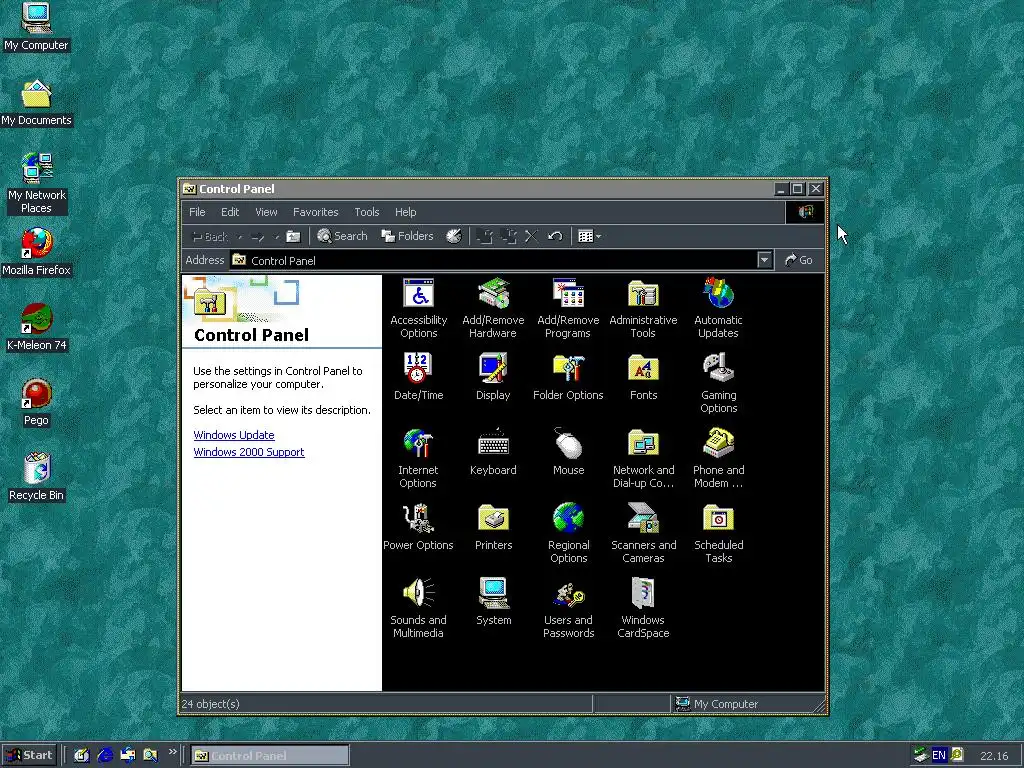Select My Computer desktop icon
This screenshot has height=768, width=1024.
click(36, 27)
